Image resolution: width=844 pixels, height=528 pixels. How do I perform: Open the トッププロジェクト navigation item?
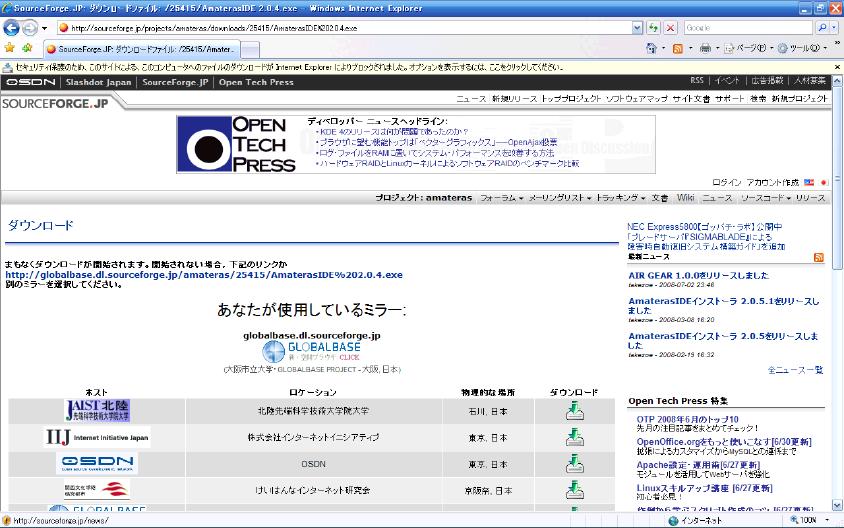point(571,98)
